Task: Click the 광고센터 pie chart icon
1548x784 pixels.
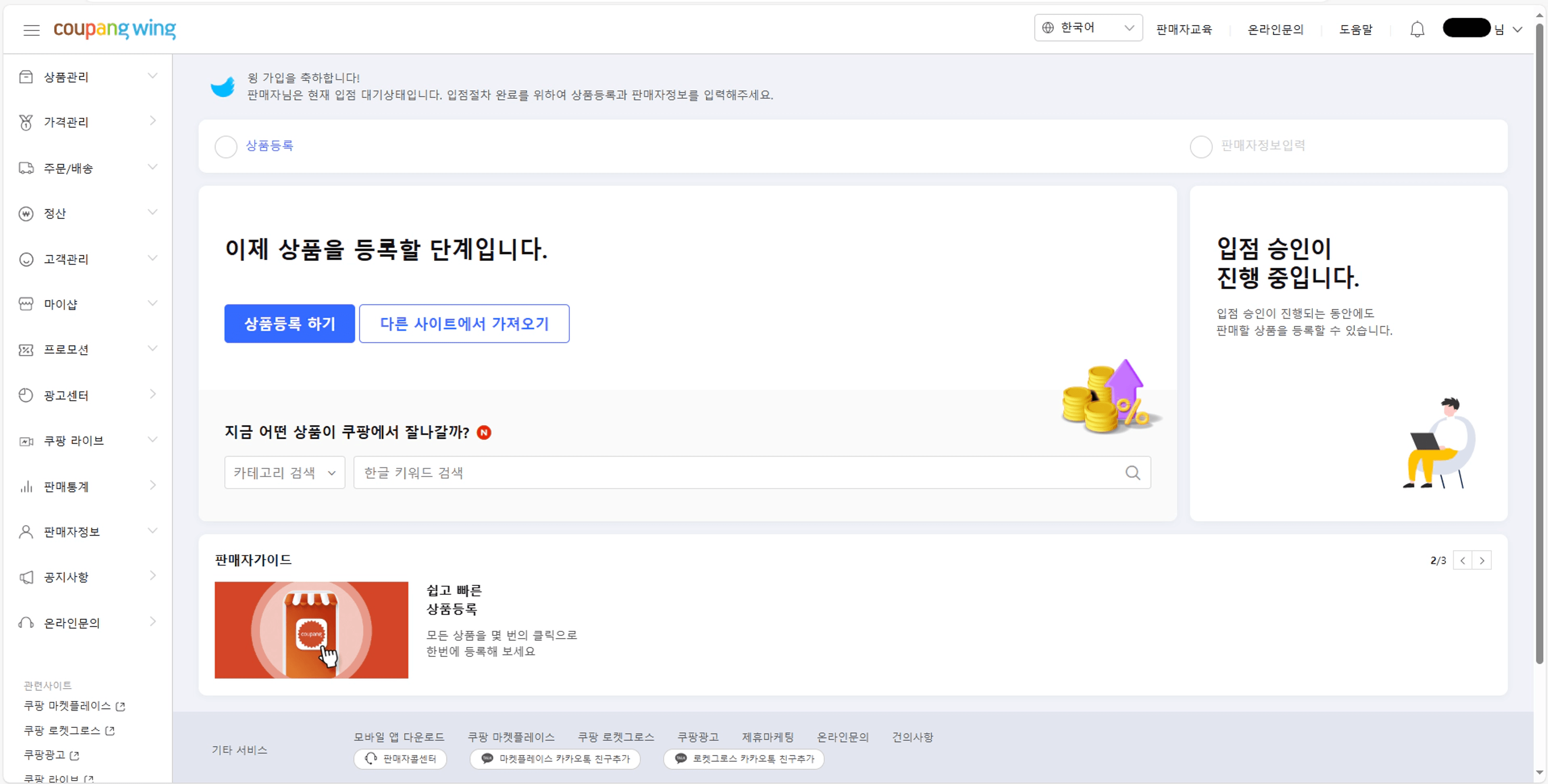Action: 26,395
